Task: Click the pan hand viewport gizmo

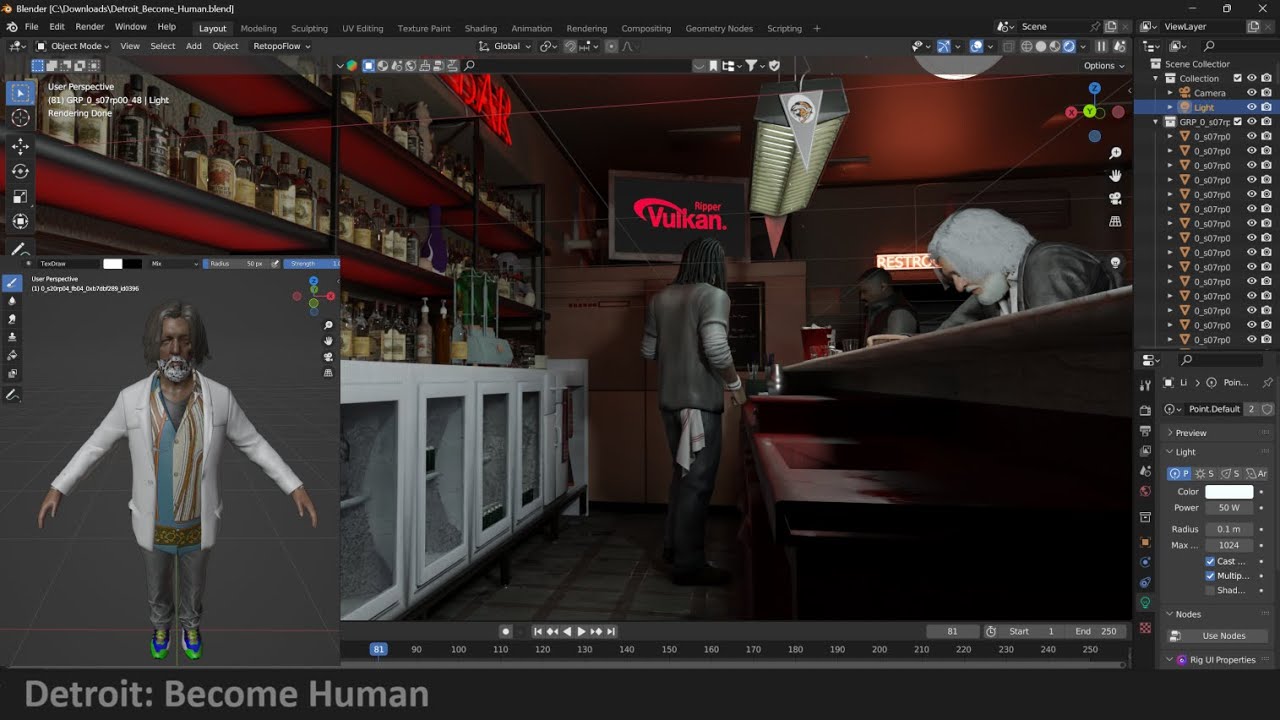Action: [1115, 176]
